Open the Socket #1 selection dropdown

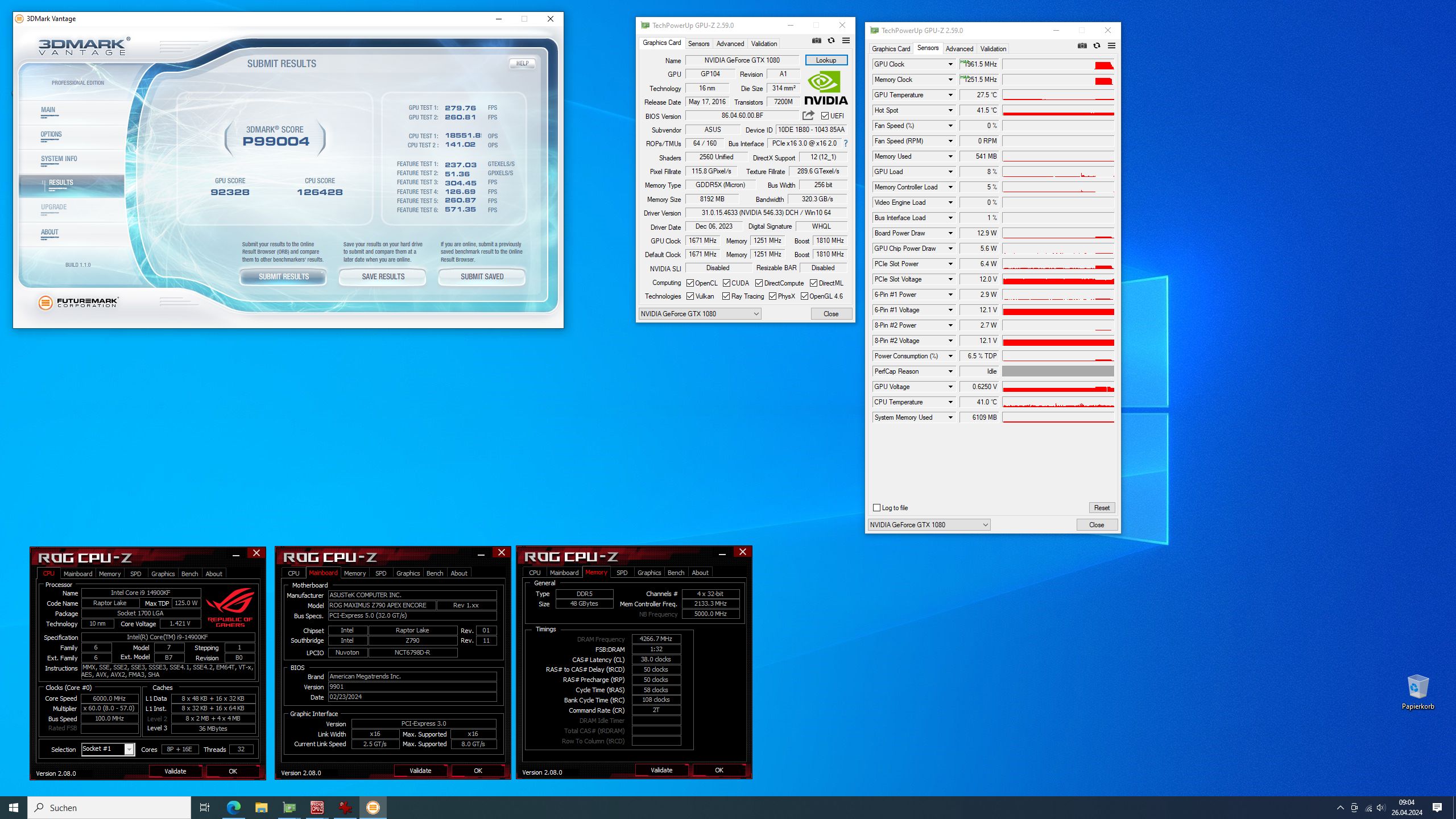[x=107, y=749]
